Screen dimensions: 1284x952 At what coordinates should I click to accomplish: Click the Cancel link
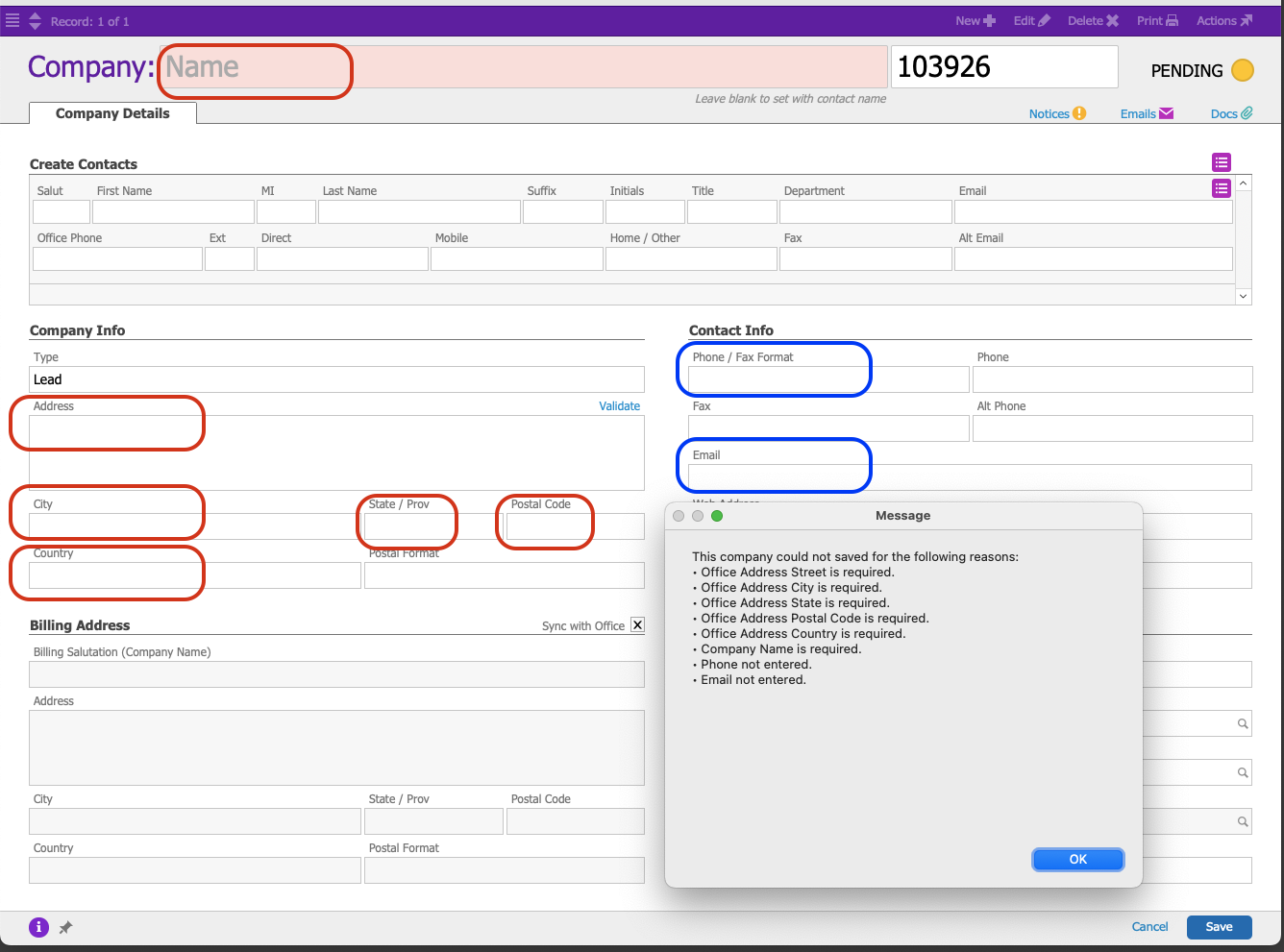(1149, 927)
